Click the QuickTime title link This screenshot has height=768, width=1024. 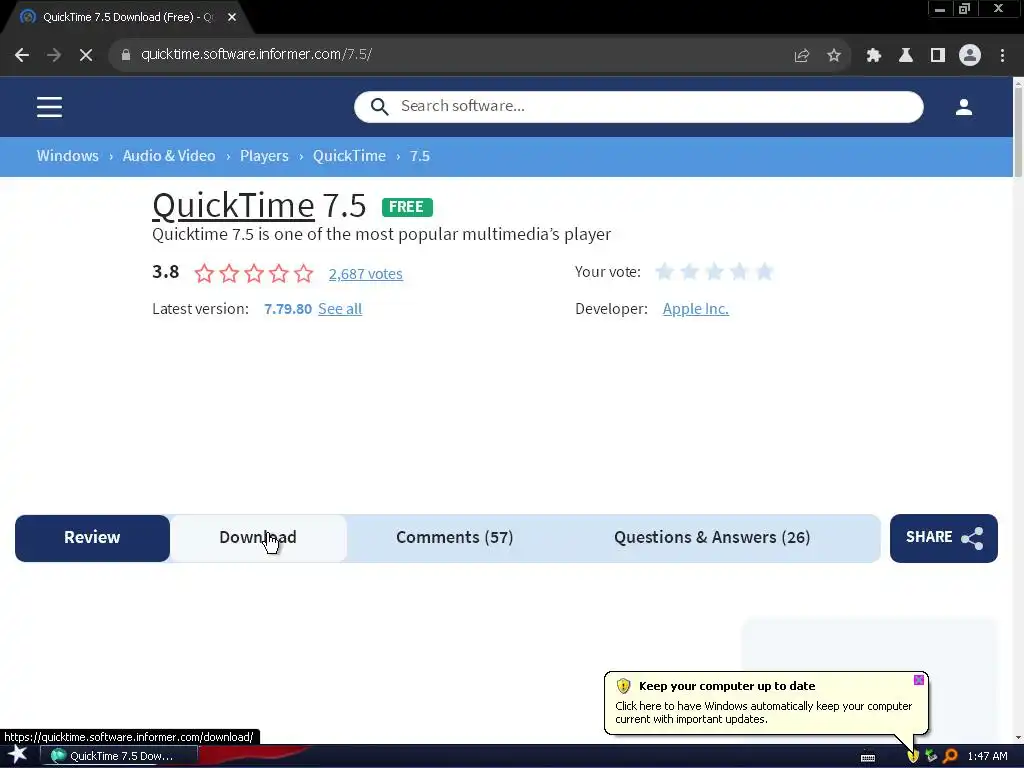click(x=233, y=206)
